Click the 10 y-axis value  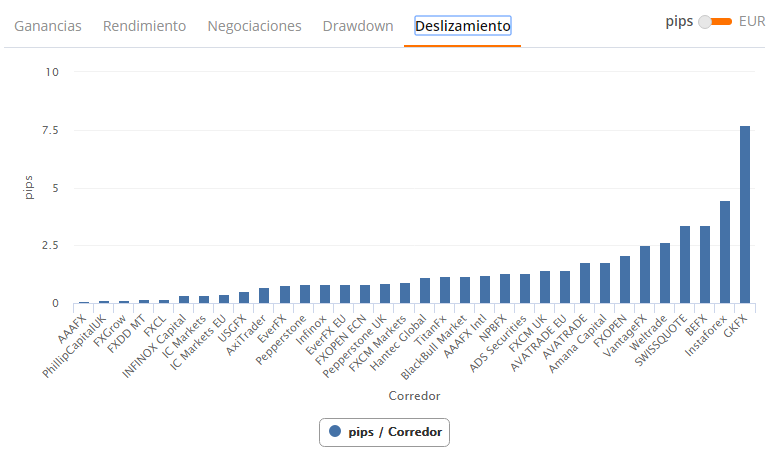click(x=52, y=72)
